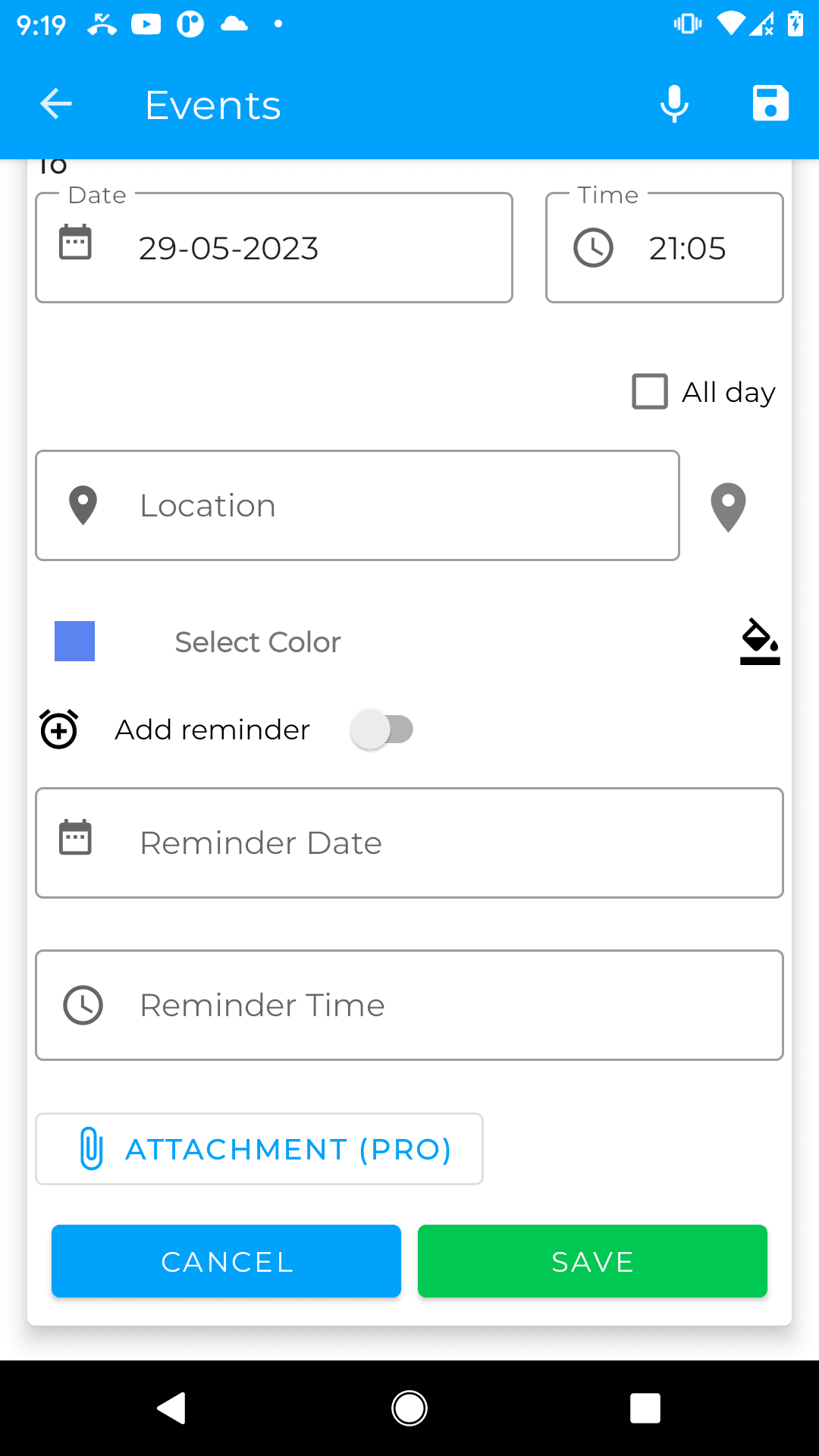819x1456 pixels.
Task: Select the blue color swatch
Action: [74, 641]
